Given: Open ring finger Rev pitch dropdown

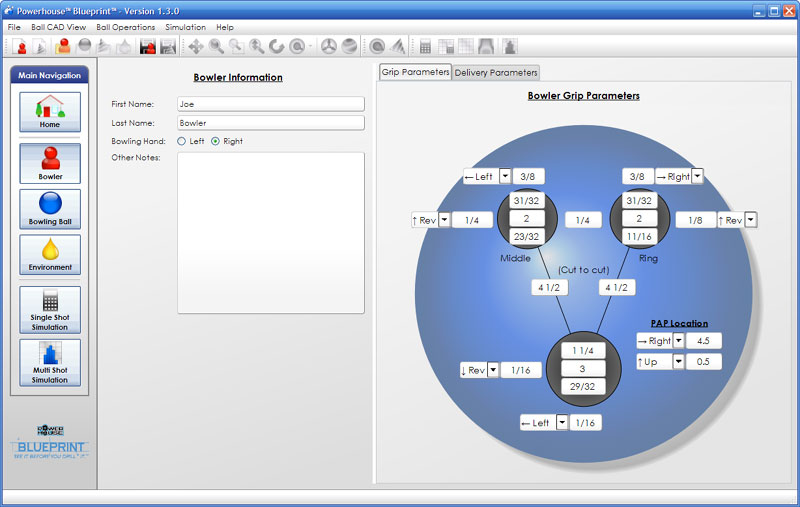Looking at the screenshot, I should (751, 220).
